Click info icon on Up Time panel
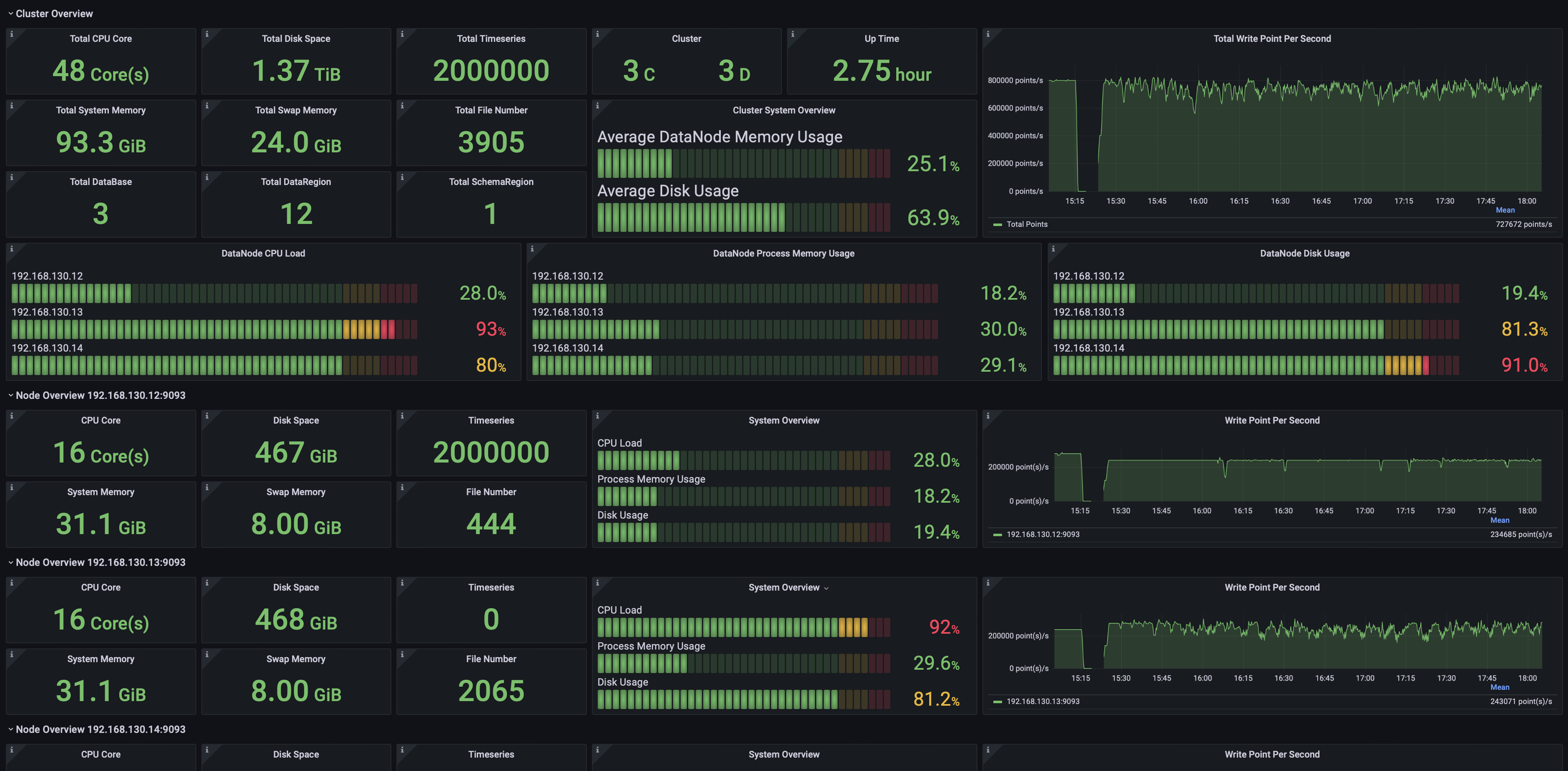The height and width of the screenshot is (771, 1568). (792, 35)
